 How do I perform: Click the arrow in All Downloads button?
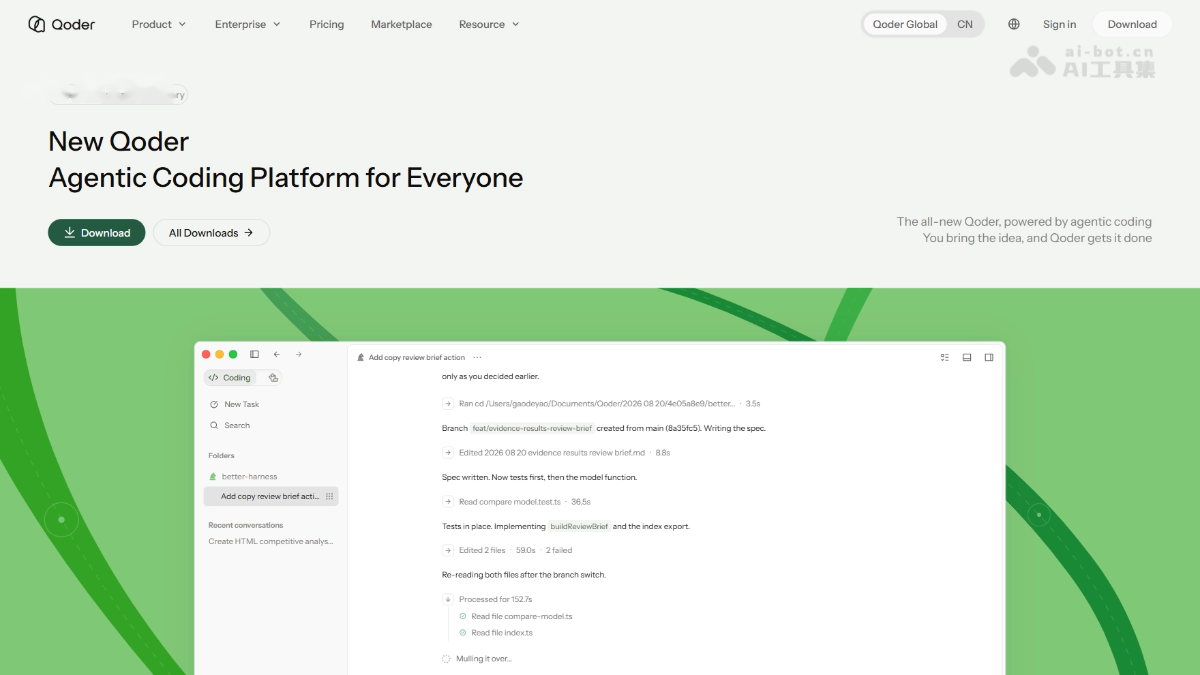248,233
